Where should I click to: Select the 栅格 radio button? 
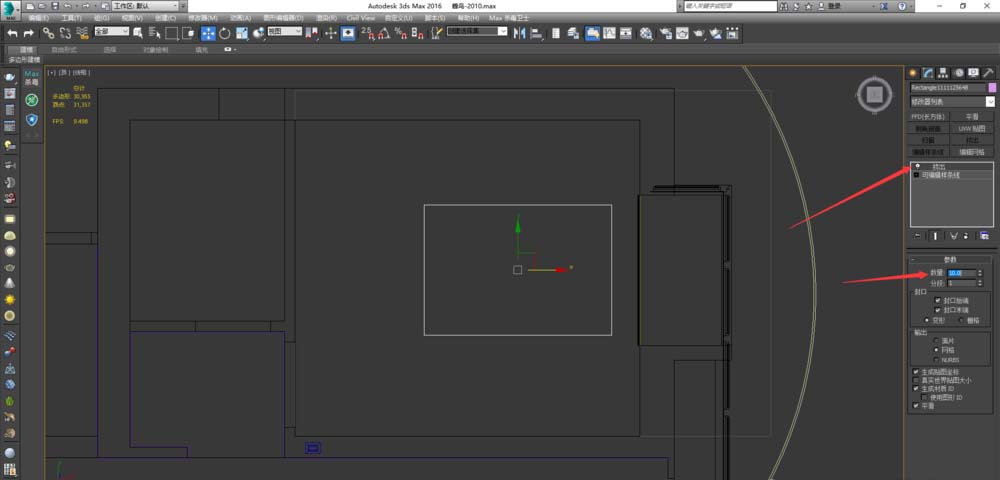[x=961, y=319]
